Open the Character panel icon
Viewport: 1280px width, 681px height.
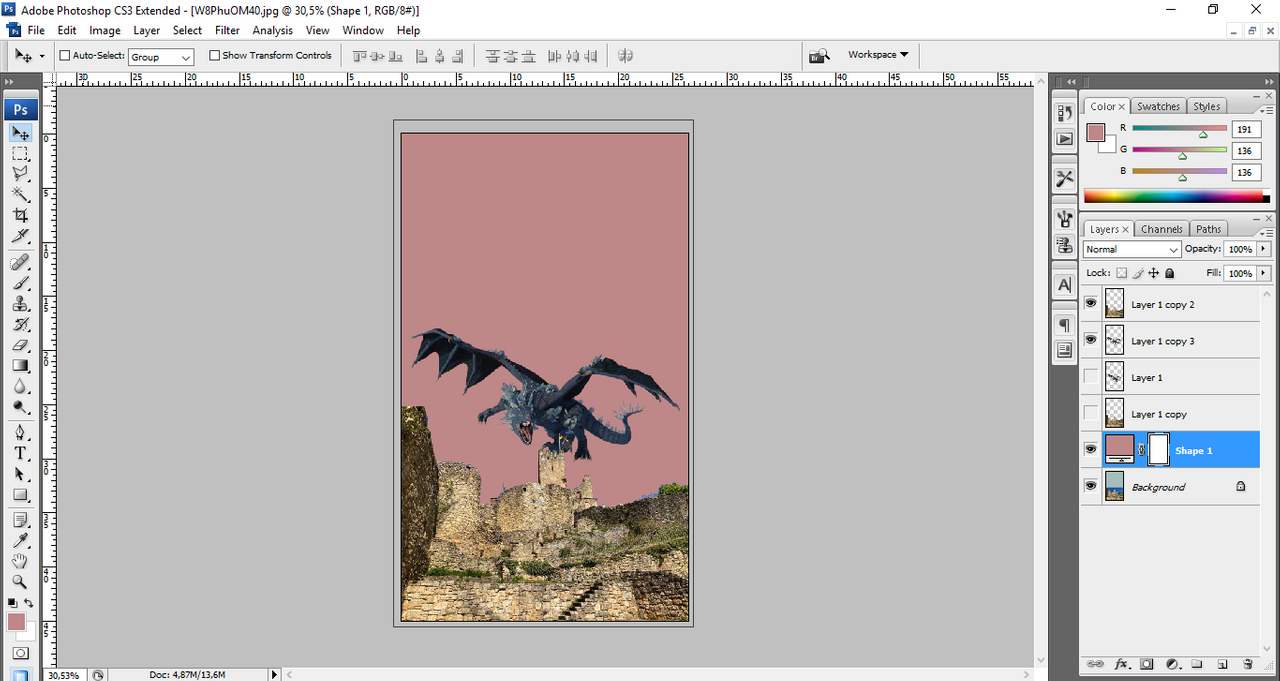1064,285
